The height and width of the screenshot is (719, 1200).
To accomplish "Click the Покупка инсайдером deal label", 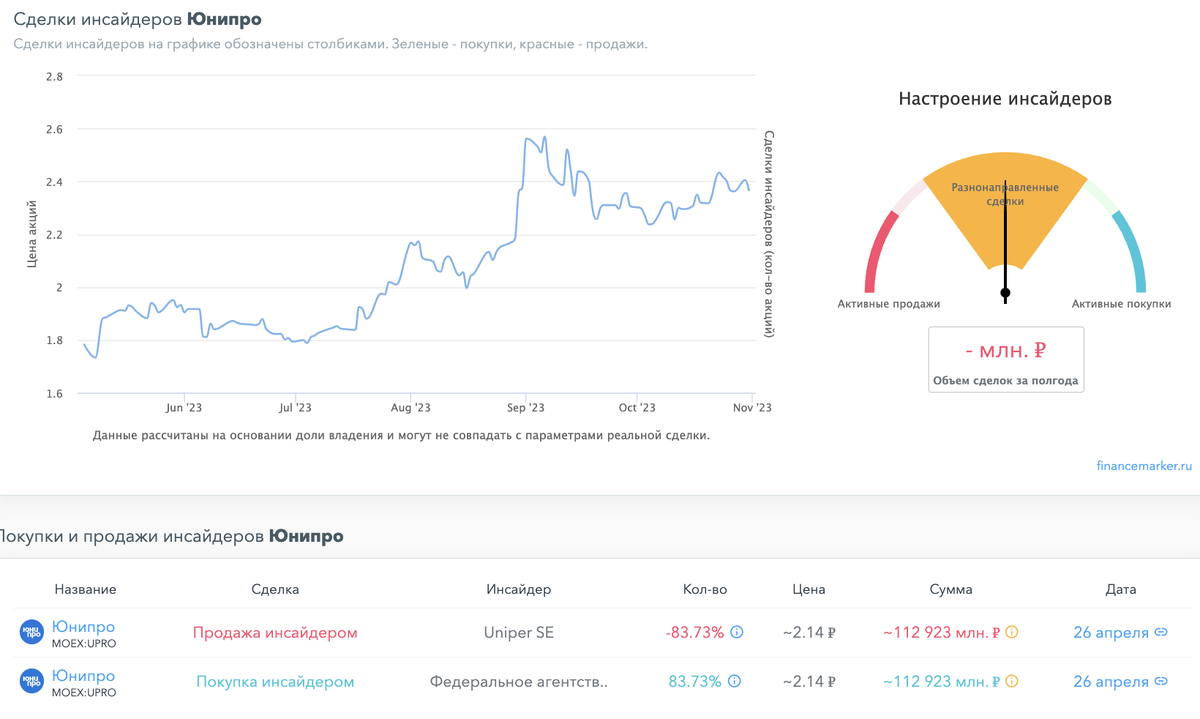I will pos(275,681).
